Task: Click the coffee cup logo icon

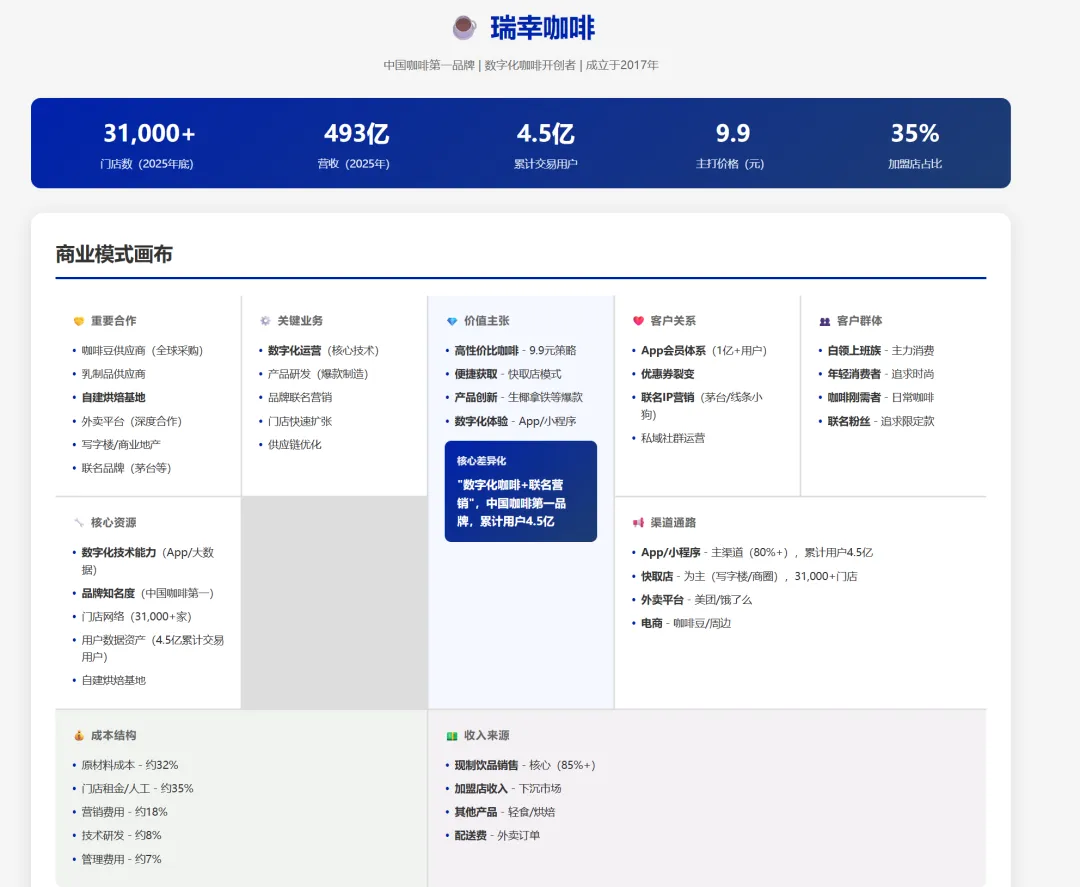Action: pos(464,28)
